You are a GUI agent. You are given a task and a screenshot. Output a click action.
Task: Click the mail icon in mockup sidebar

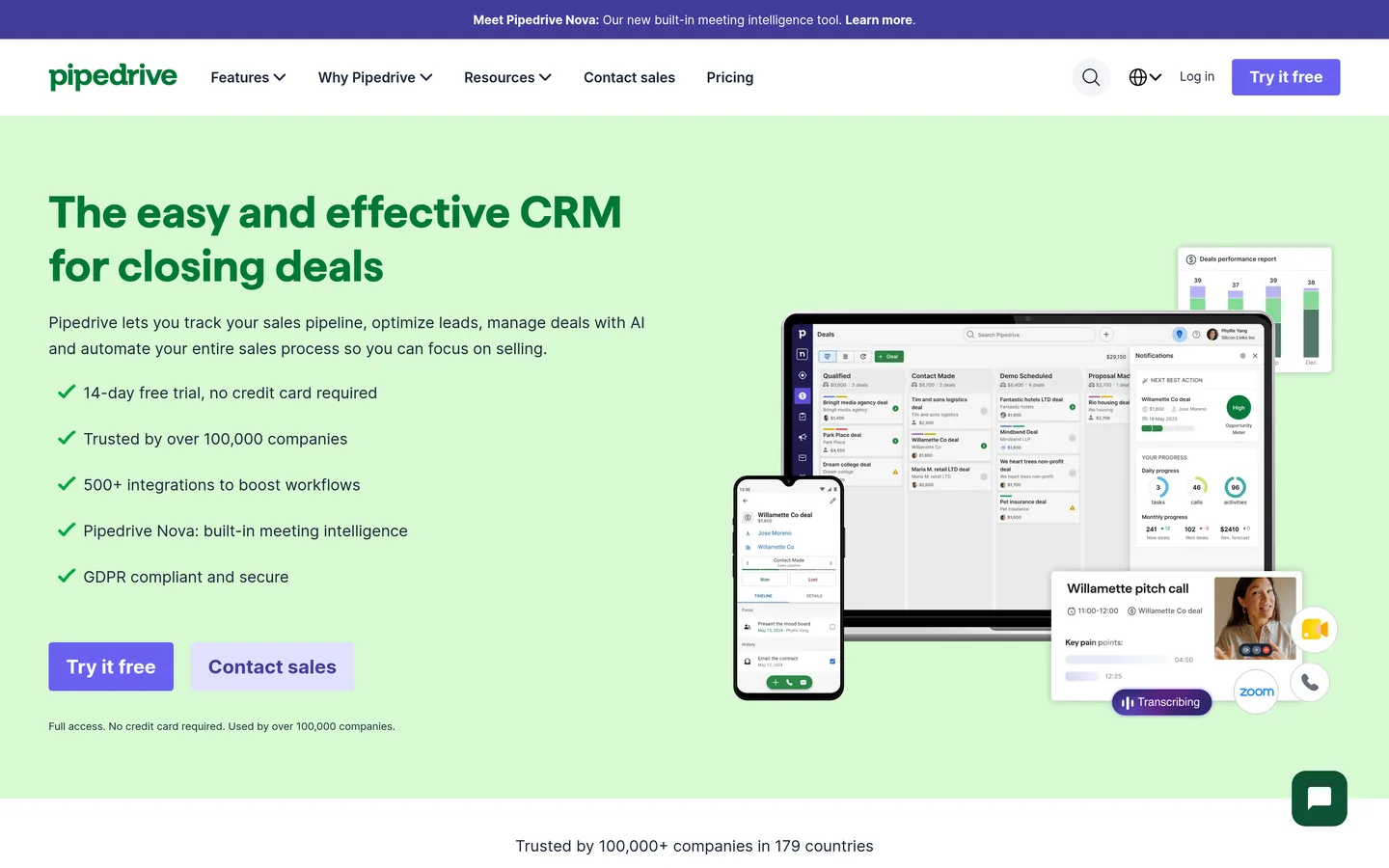803,458
